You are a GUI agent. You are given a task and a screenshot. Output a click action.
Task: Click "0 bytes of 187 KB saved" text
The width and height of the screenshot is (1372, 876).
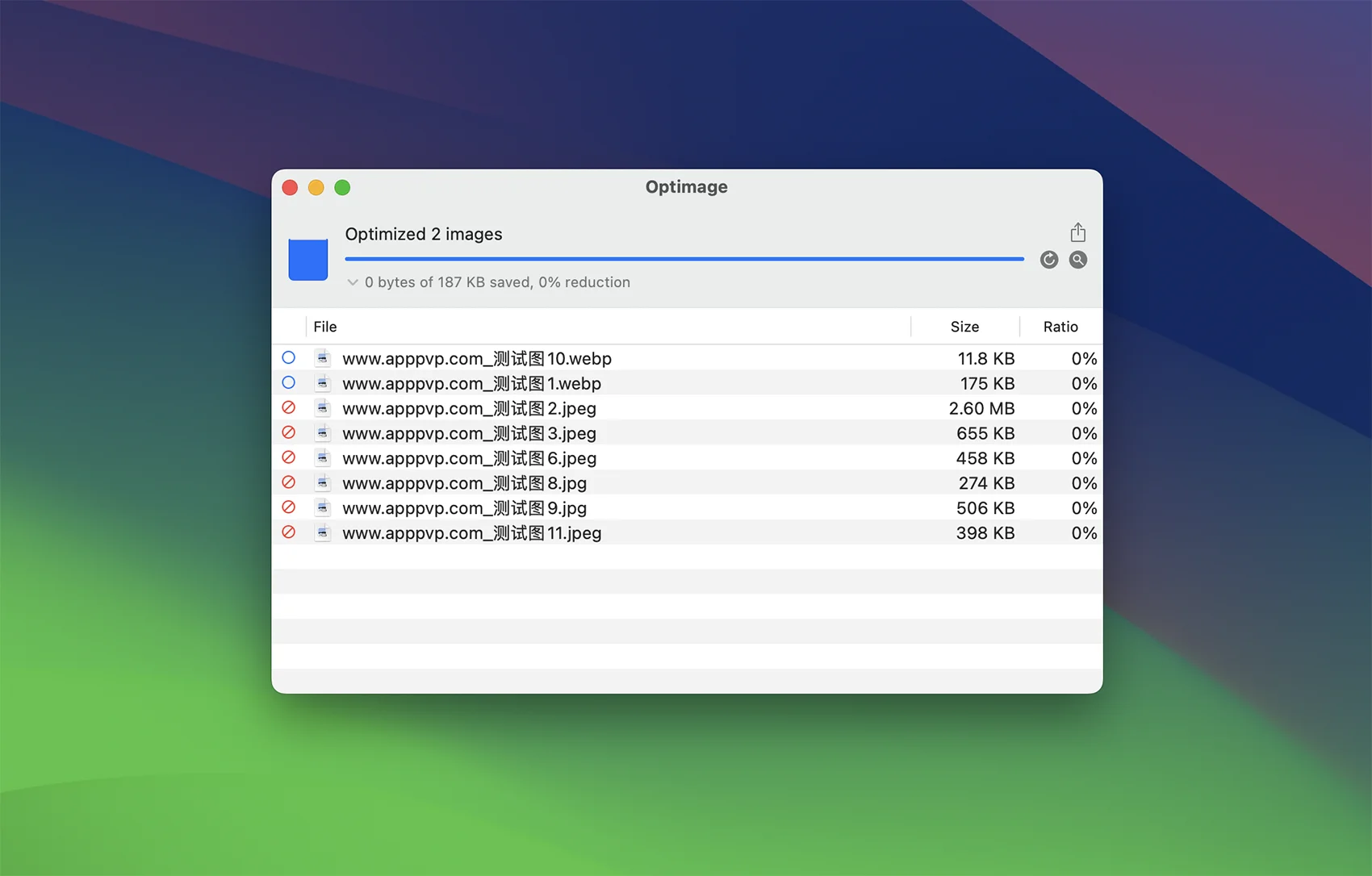pyautogui.click(x=448, y=282)
